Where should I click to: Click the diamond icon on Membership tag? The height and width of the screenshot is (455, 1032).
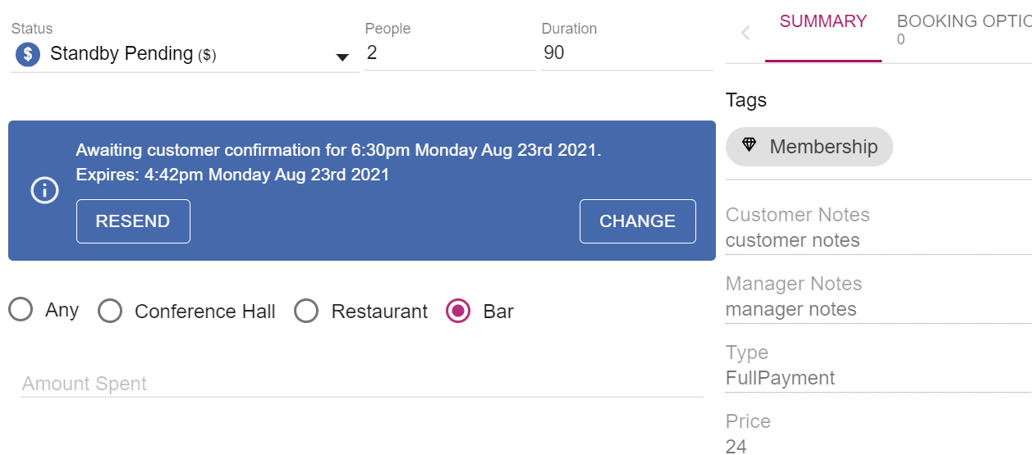749,146
